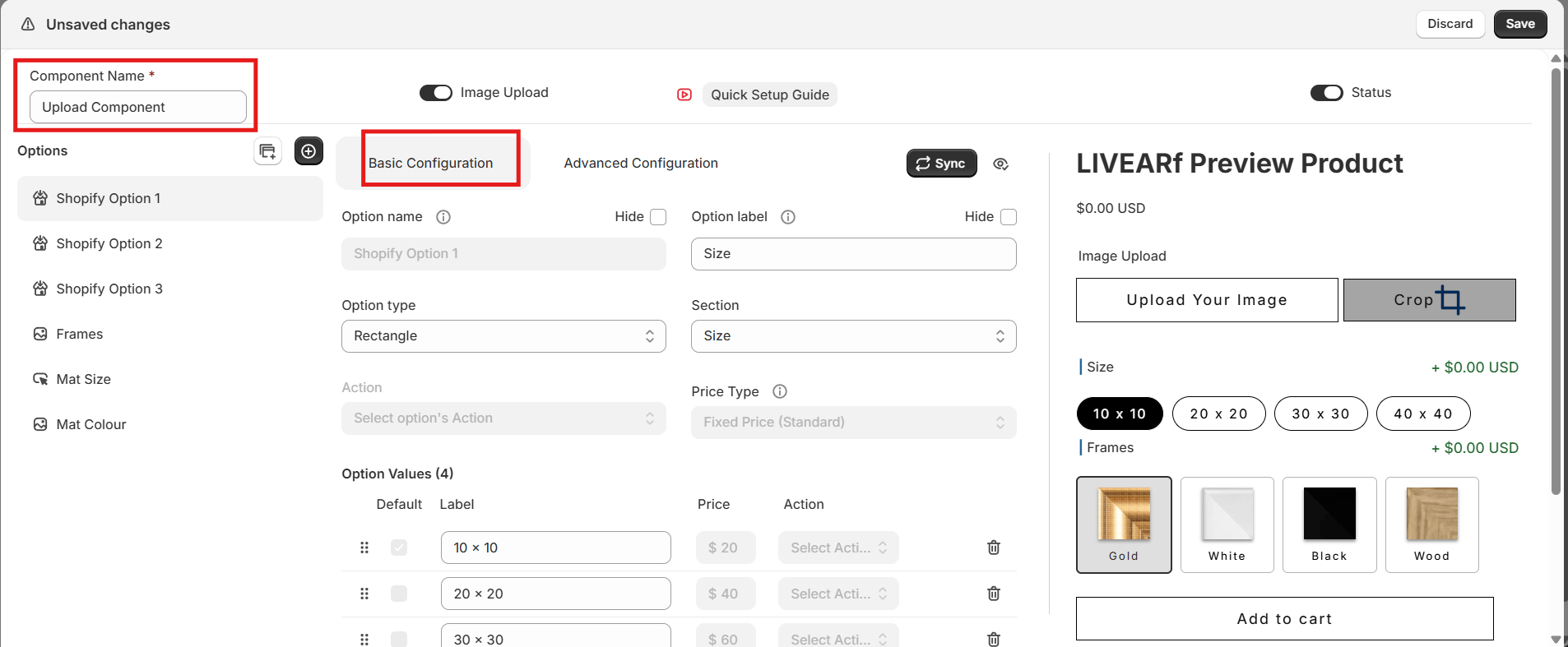Select the Gold frame swatch

click(1124, 525)
